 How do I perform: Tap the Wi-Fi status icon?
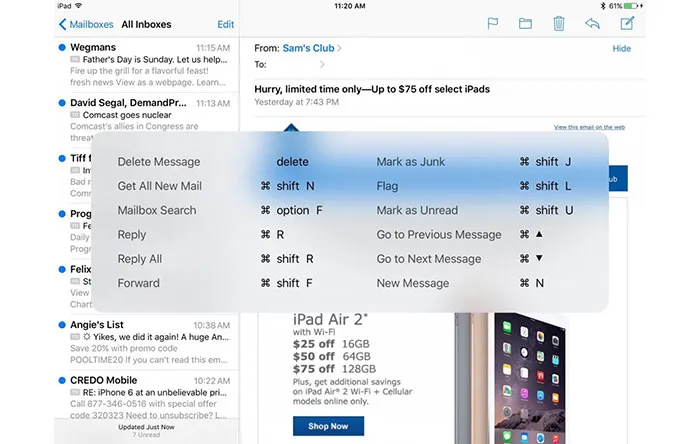(x=79, y=6)
